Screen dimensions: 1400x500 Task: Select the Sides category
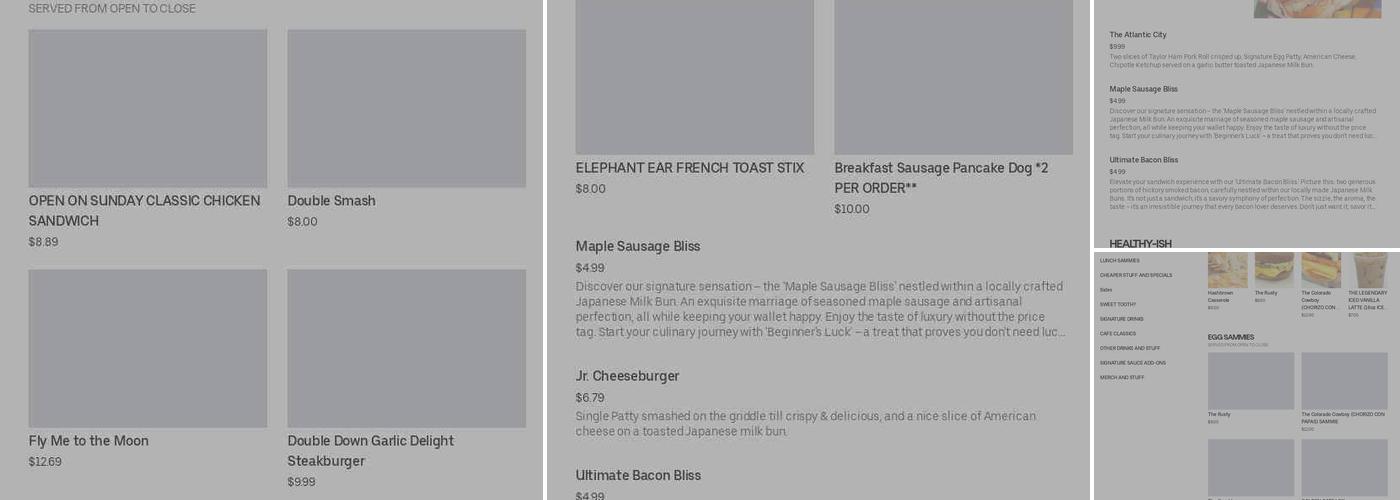(1106, 290)
